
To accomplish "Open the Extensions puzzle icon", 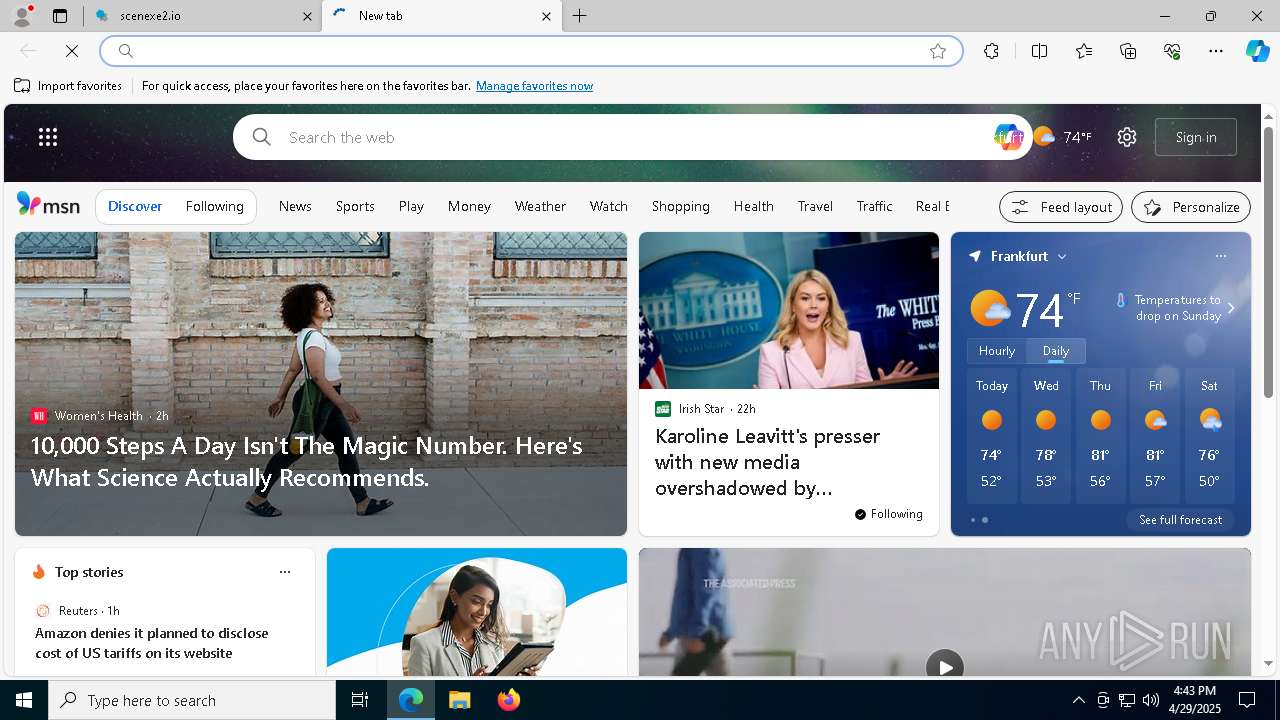I will click(991, 51).
